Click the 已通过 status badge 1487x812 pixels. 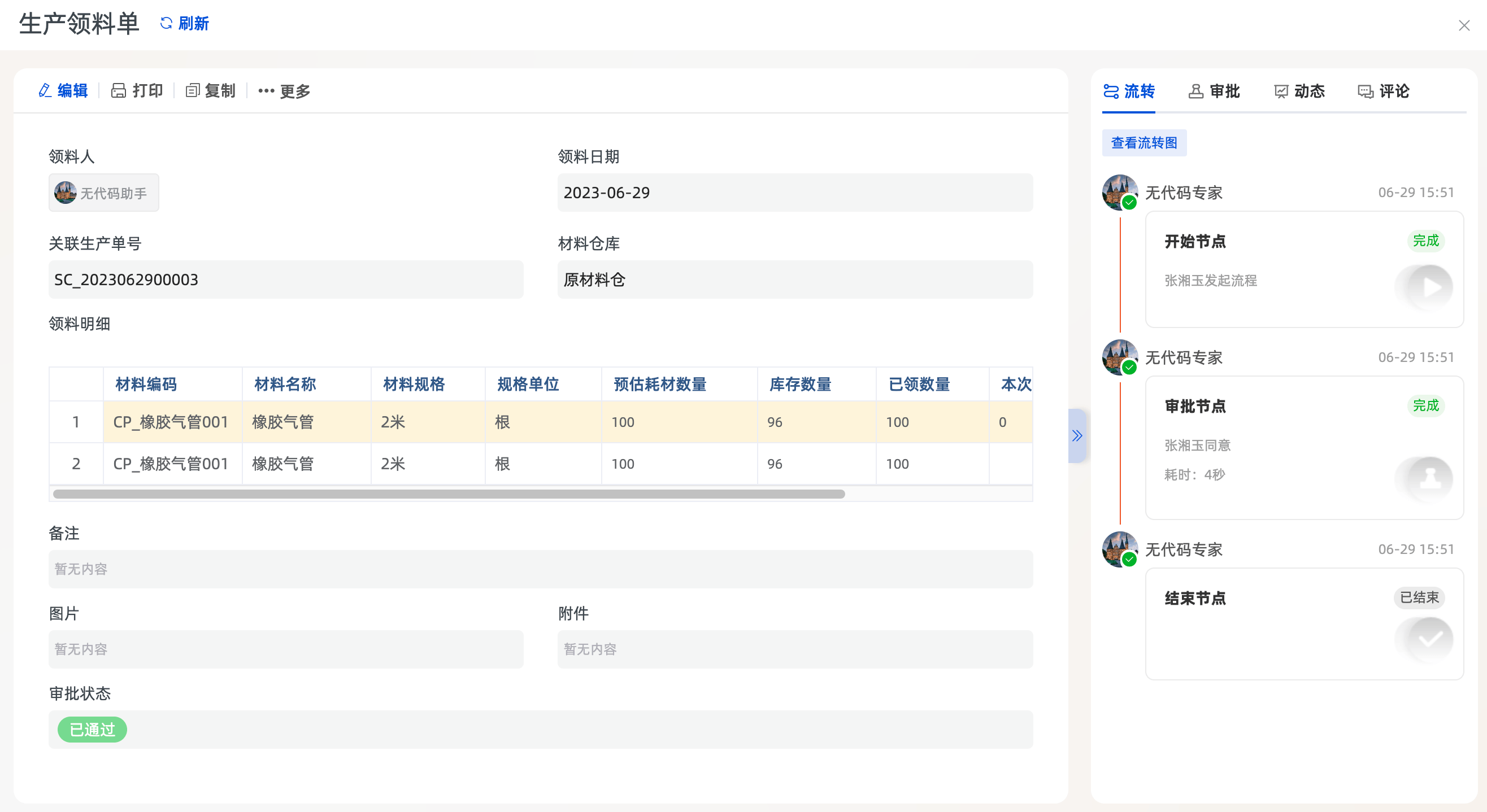click(x=92, y=730)
